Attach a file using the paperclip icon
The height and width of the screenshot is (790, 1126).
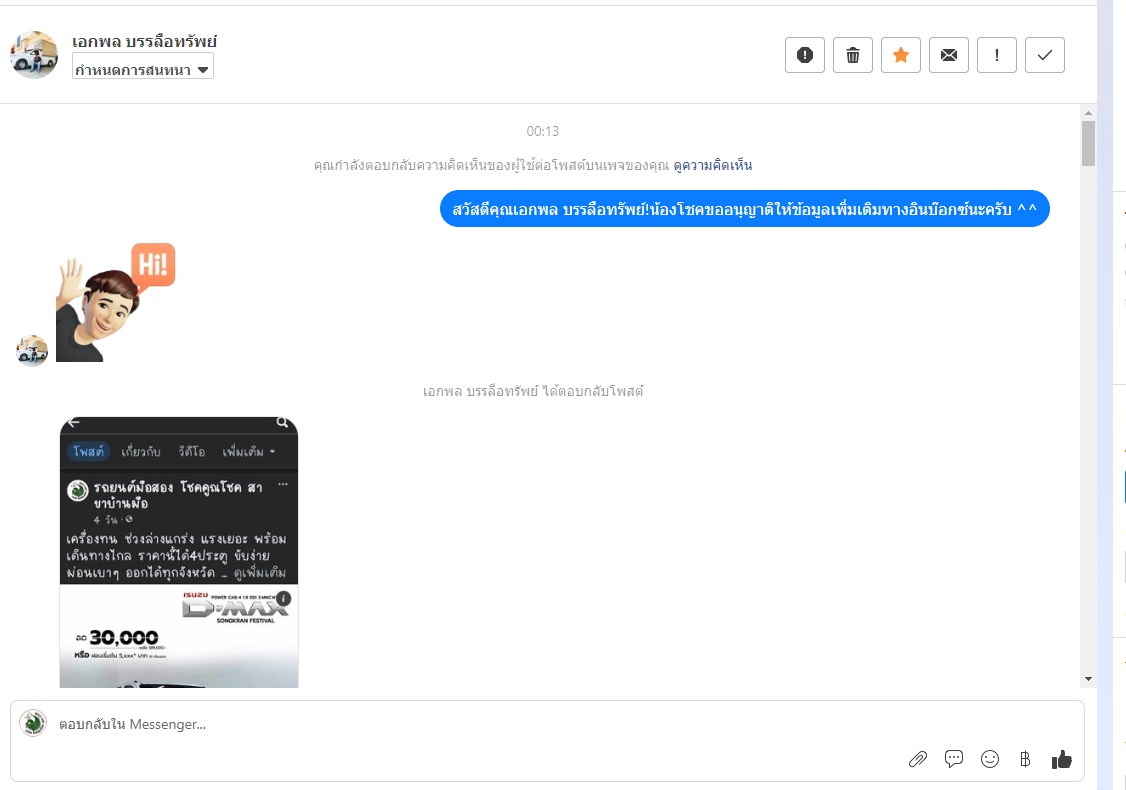[x=918, y=759]
